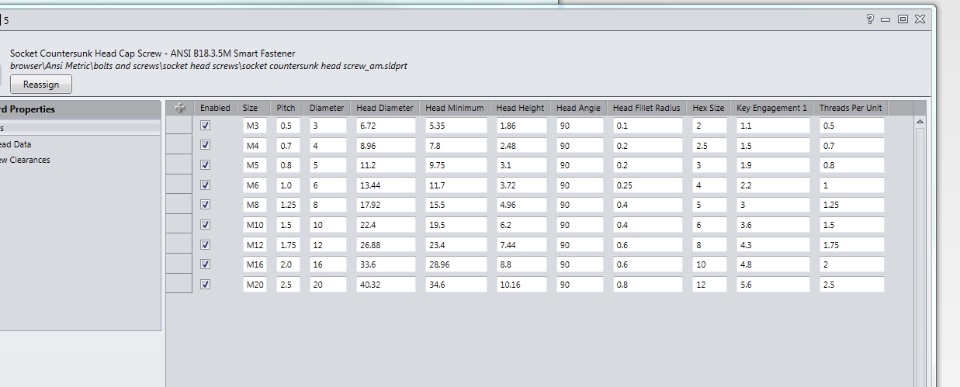The height and width of the screenshot is (387, 960).
Task: Edit Pitch field showing 1.75
Action: [288, 245]
